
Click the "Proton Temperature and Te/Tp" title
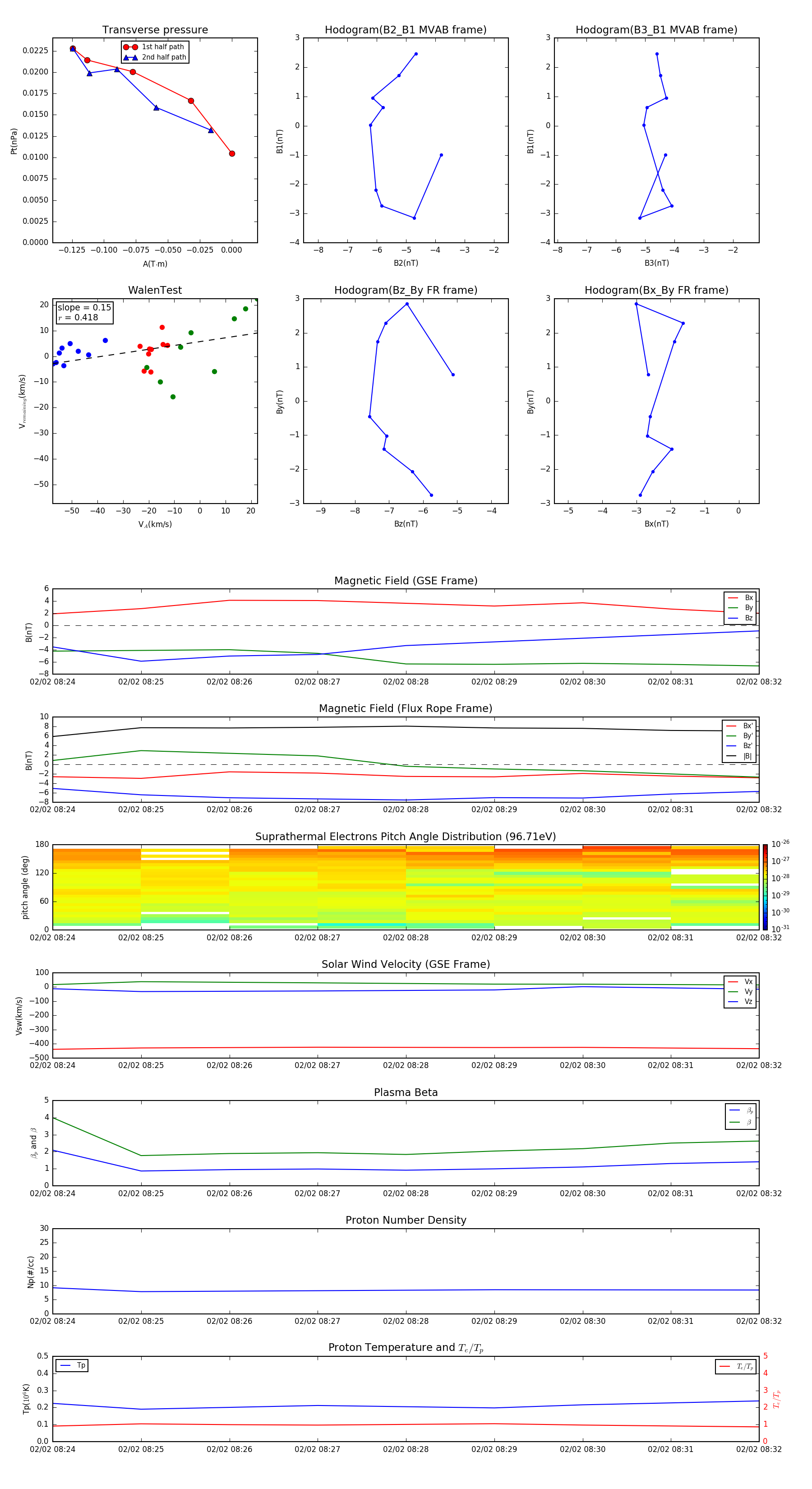(x=406, y=1348)
